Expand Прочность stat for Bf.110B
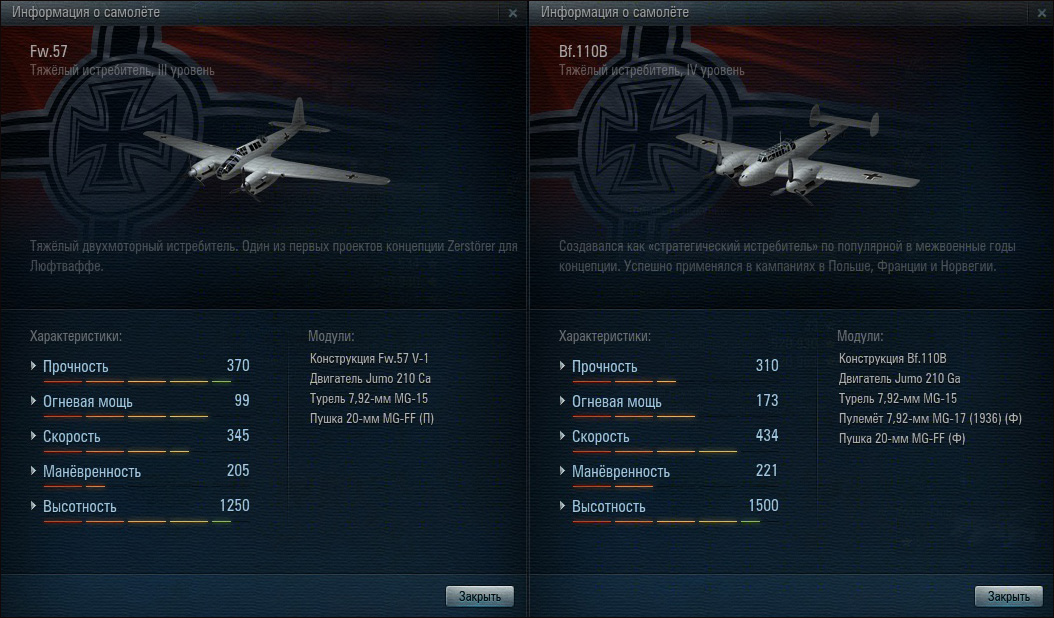Viewport: 1054px width, 618px height. (x=562, y=366)
